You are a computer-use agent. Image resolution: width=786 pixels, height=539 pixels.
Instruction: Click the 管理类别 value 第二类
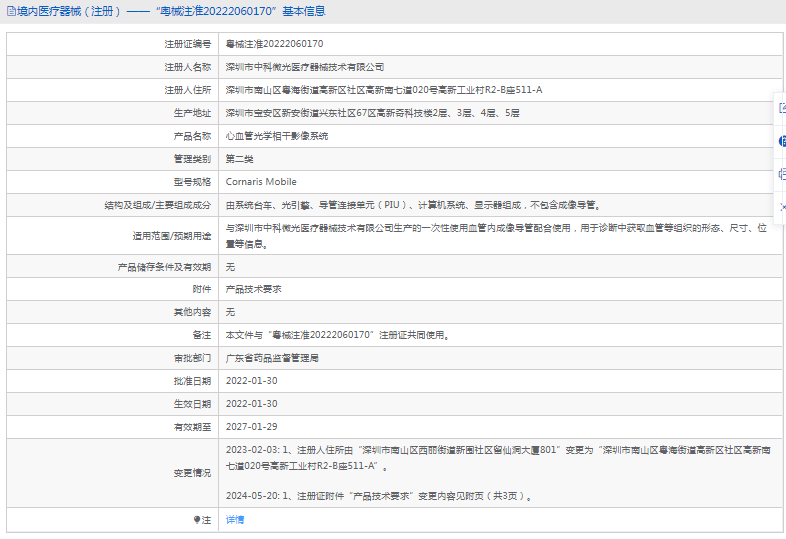tap(240, 159)
